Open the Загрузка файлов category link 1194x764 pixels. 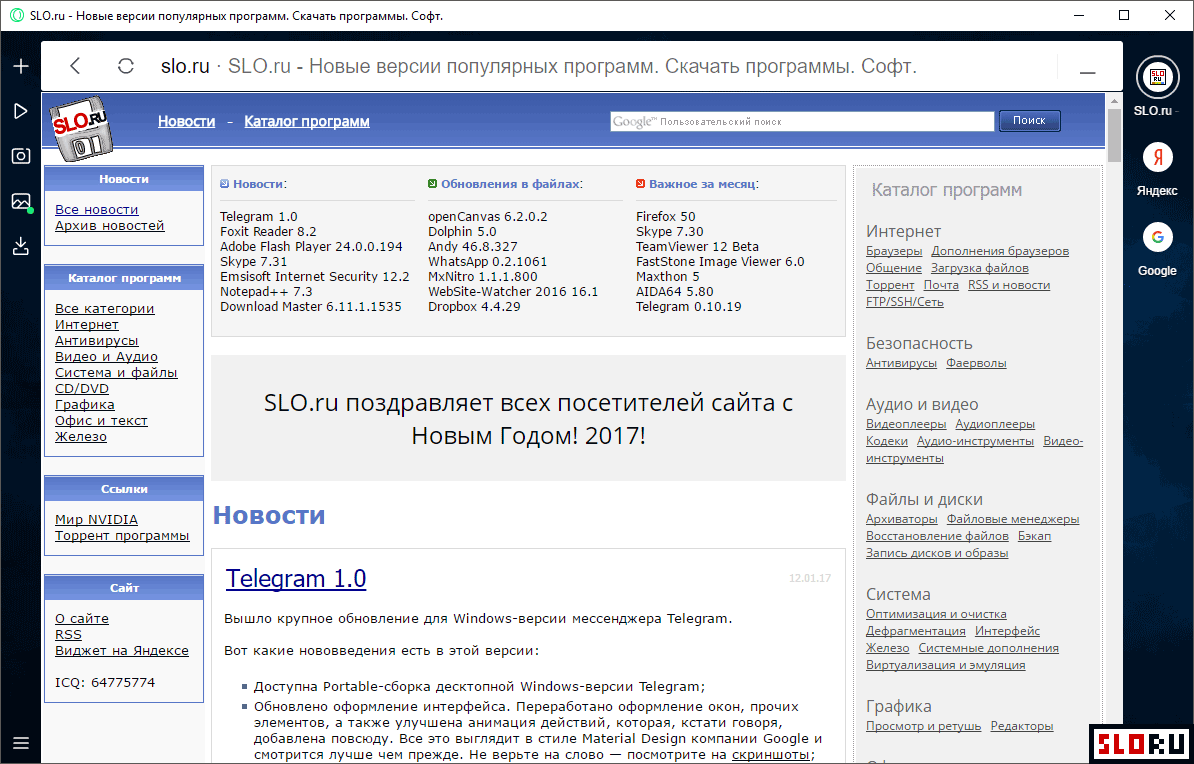[980, 268]
